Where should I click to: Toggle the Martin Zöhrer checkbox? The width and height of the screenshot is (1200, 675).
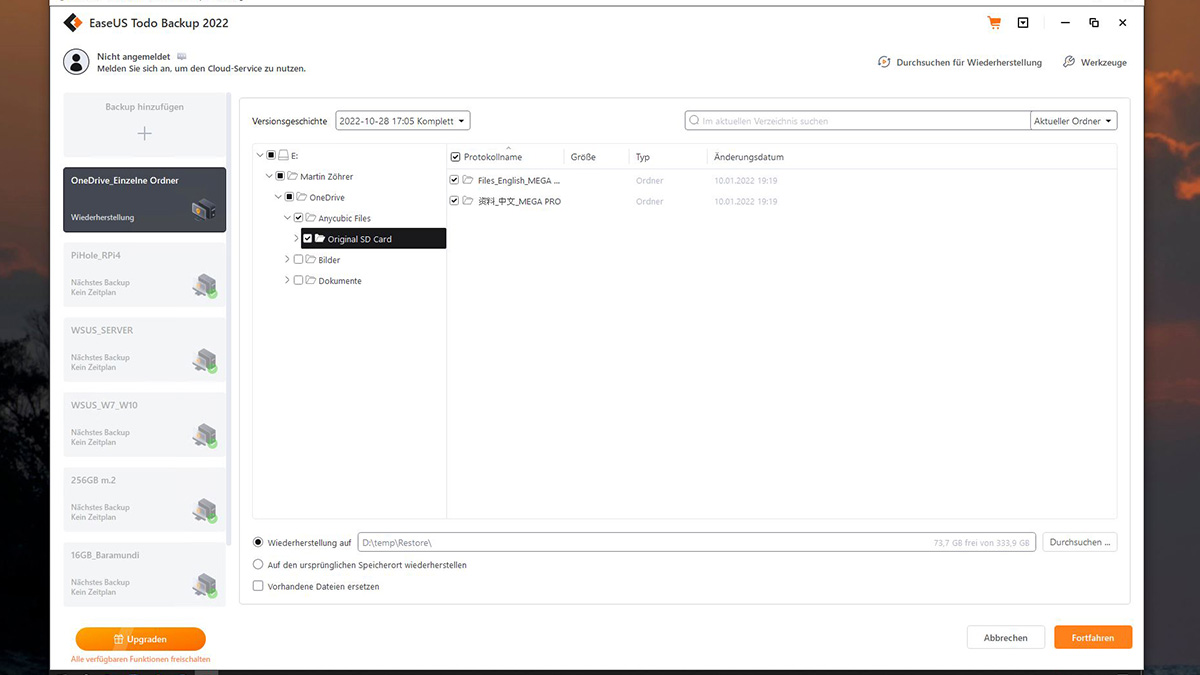[x=280, y=177]
